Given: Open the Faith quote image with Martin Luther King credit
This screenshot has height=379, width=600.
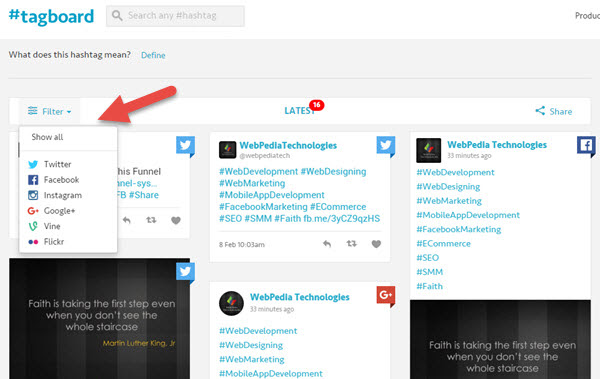Looking at the screenshot, I should 99,319.
